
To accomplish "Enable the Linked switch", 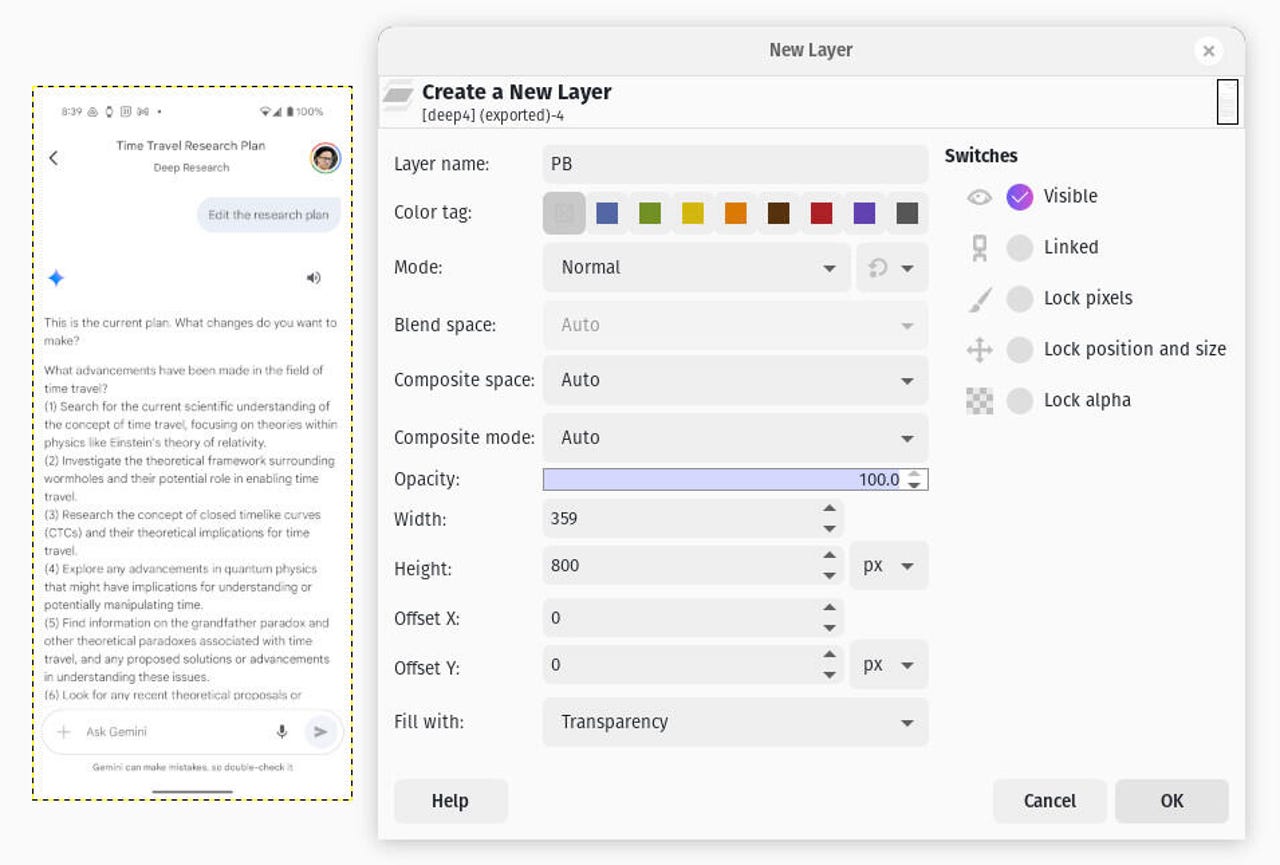I will (1019, 248).
